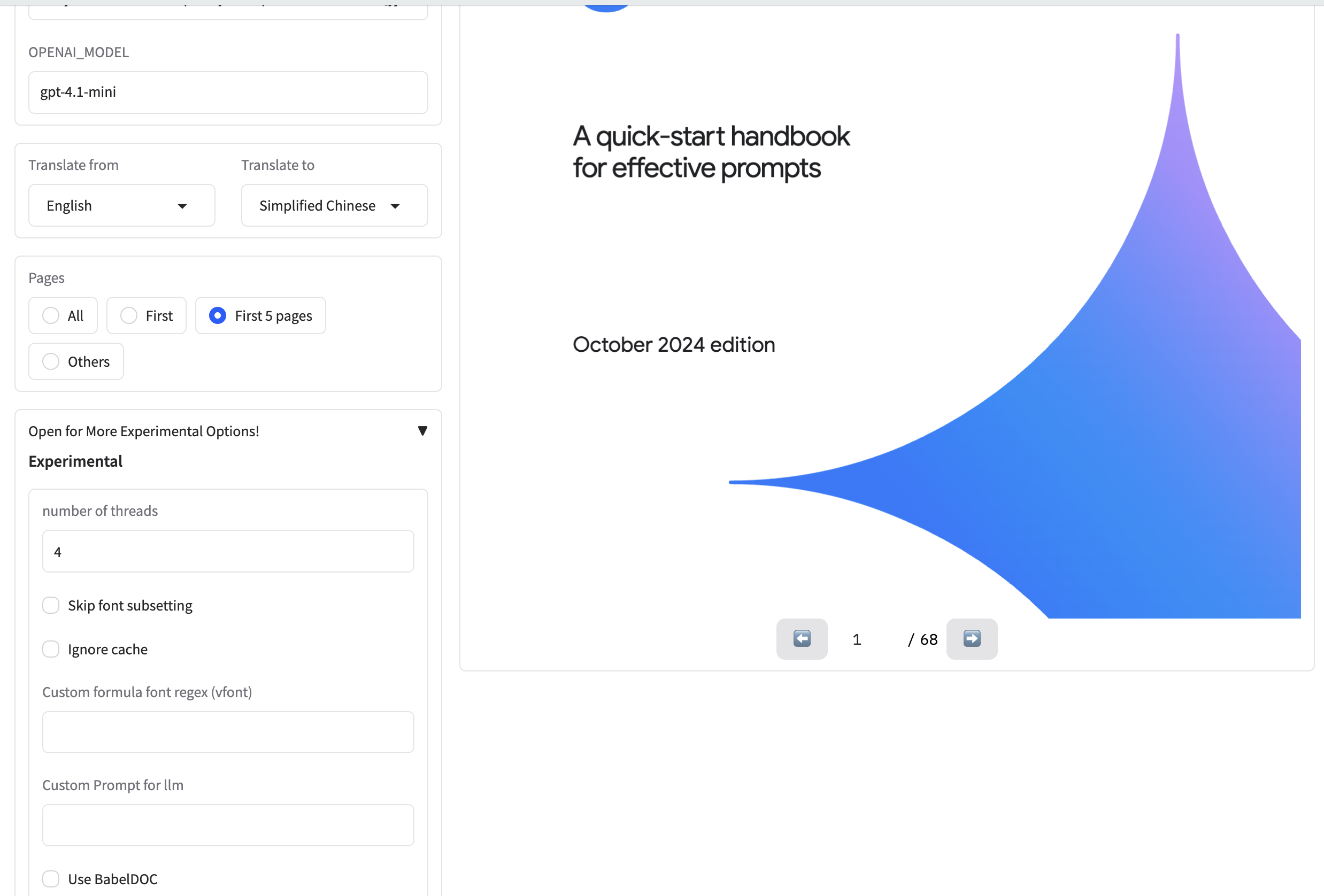1324x896 pixels.
Task: Enable Skip font subsetting checkbox
Action: [x=51, y=606]
